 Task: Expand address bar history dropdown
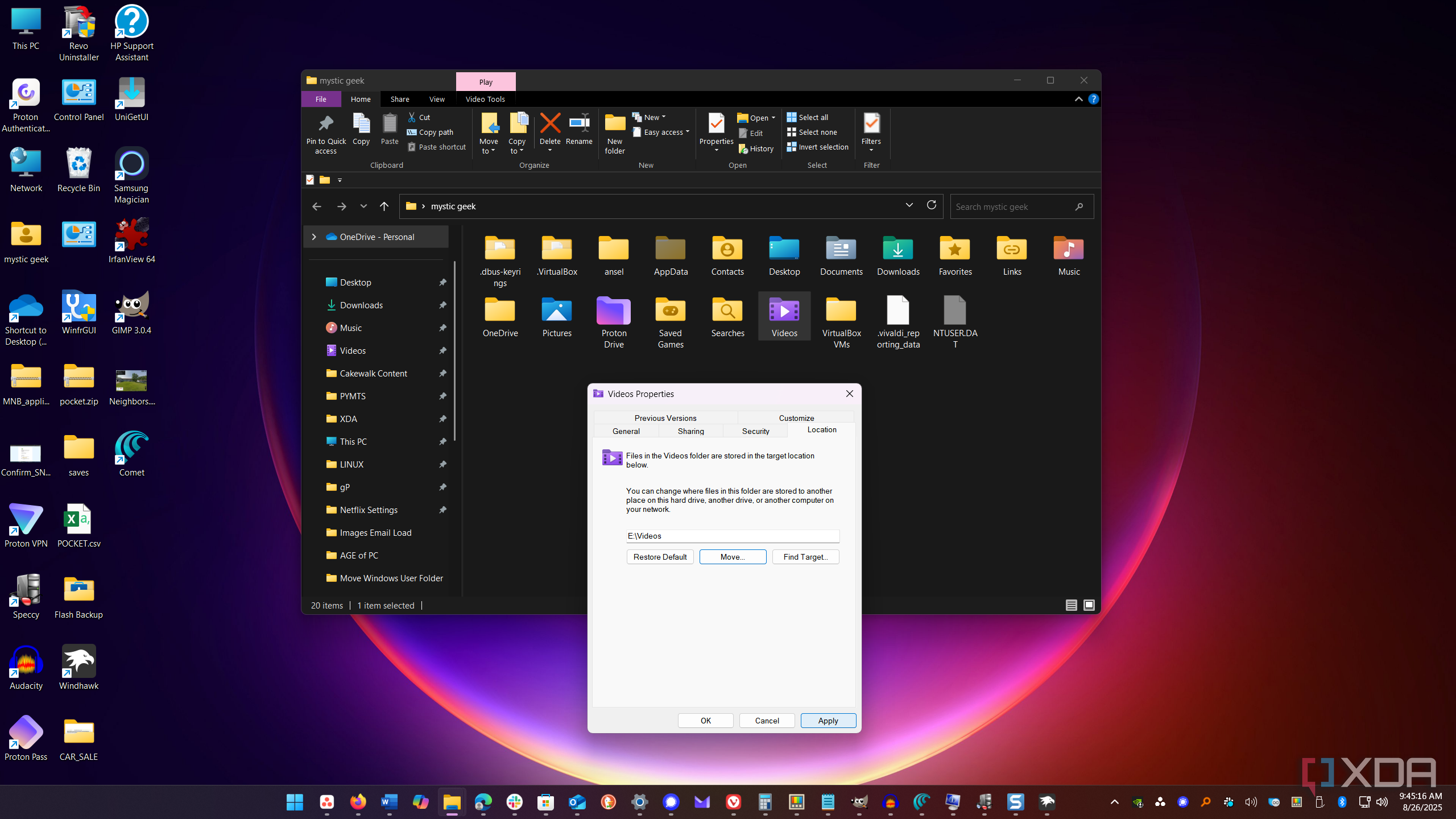tap(909, 205)
